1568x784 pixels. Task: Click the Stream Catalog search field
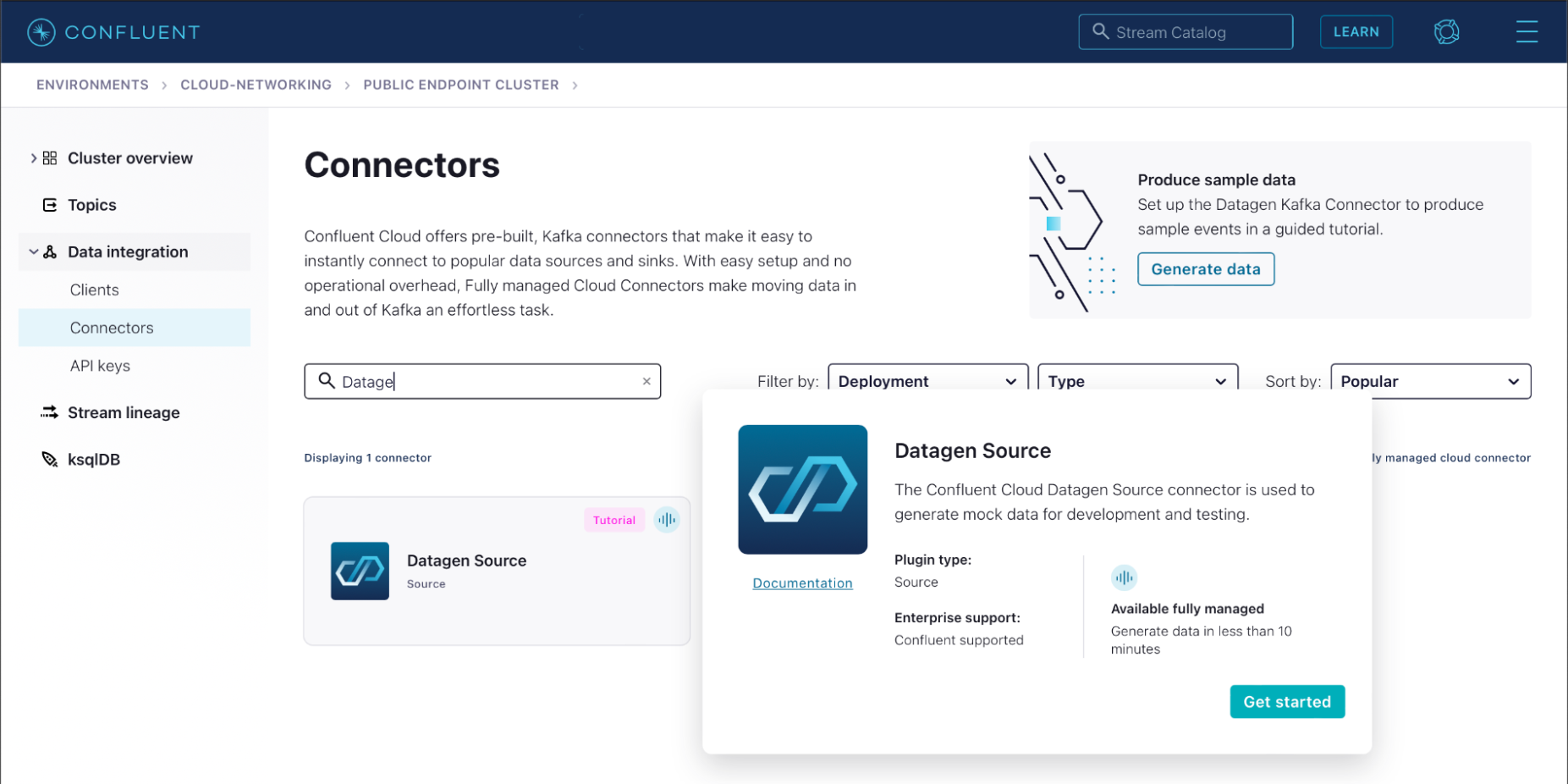(1186, 32)
